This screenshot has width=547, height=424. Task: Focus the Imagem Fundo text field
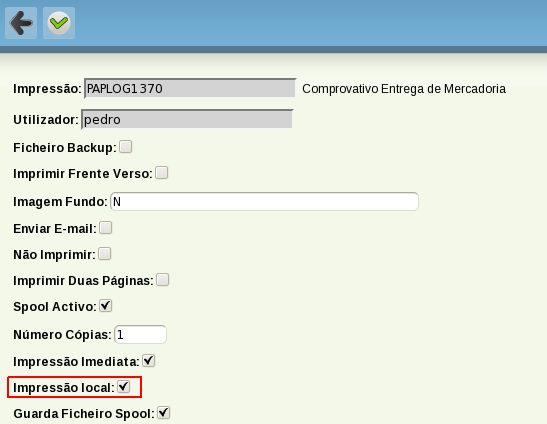[264, 201]
